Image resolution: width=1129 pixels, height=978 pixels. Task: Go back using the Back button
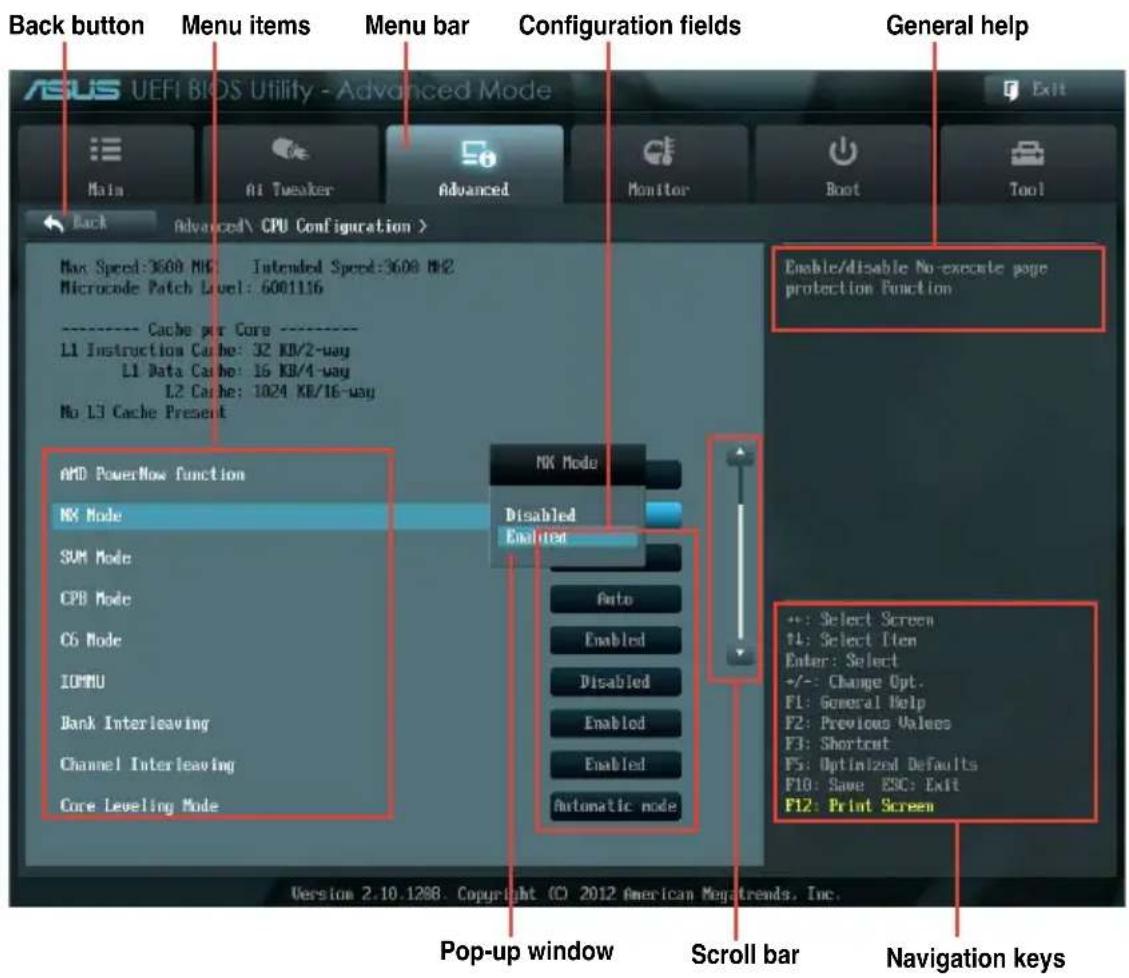pyautogui.click(x=90, y=223)
